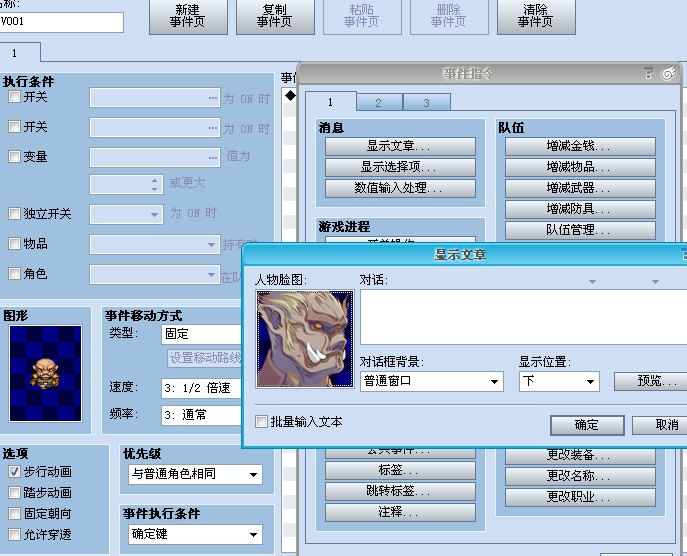Check the 允许穿透 option
Image resolution: width=687 pixels, height=556 pixels.
pyautogui.click(x=14, y=535)
